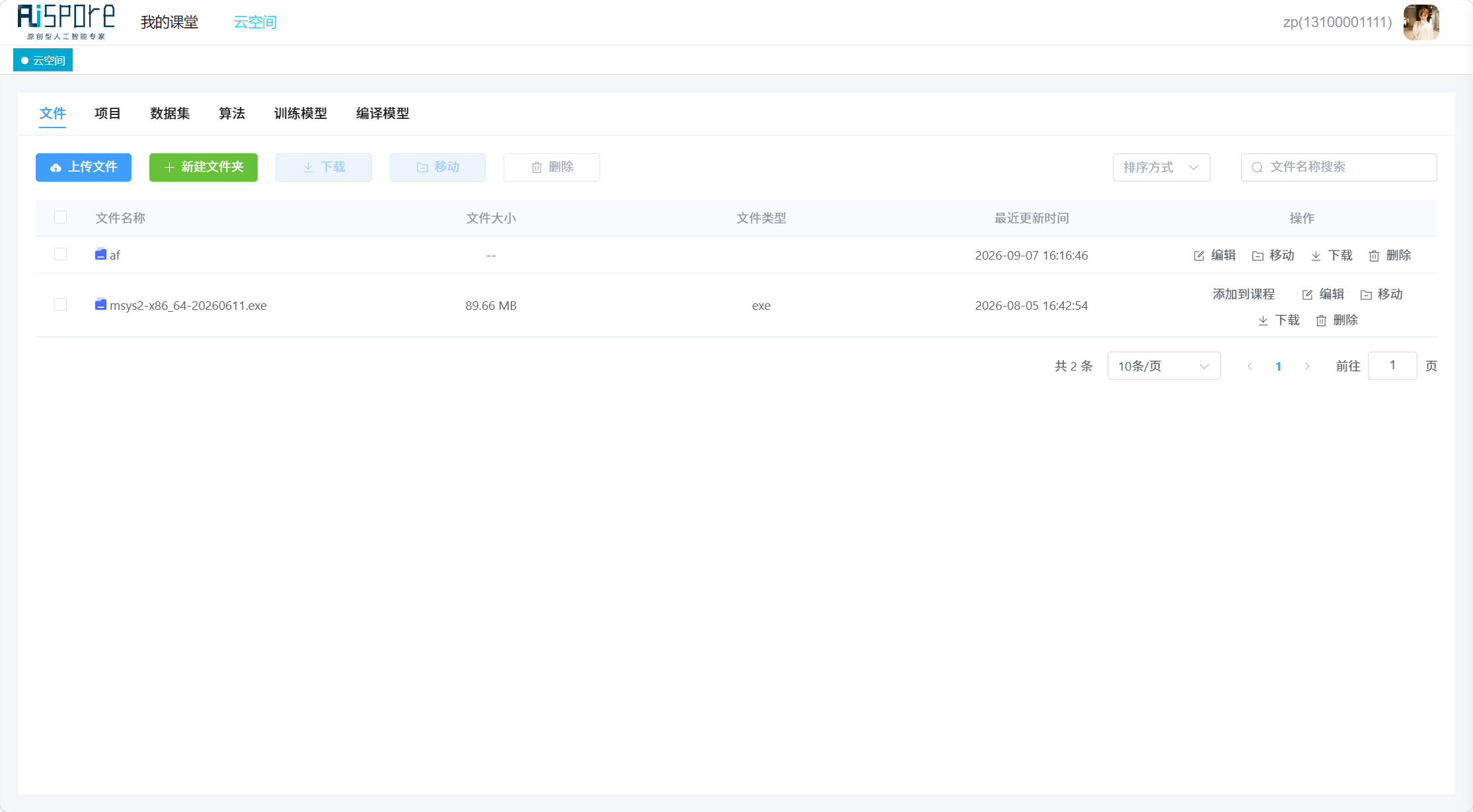Click download icon for af folder
Viewport: 1473px width, 812px height.
tap(1316, 256)
